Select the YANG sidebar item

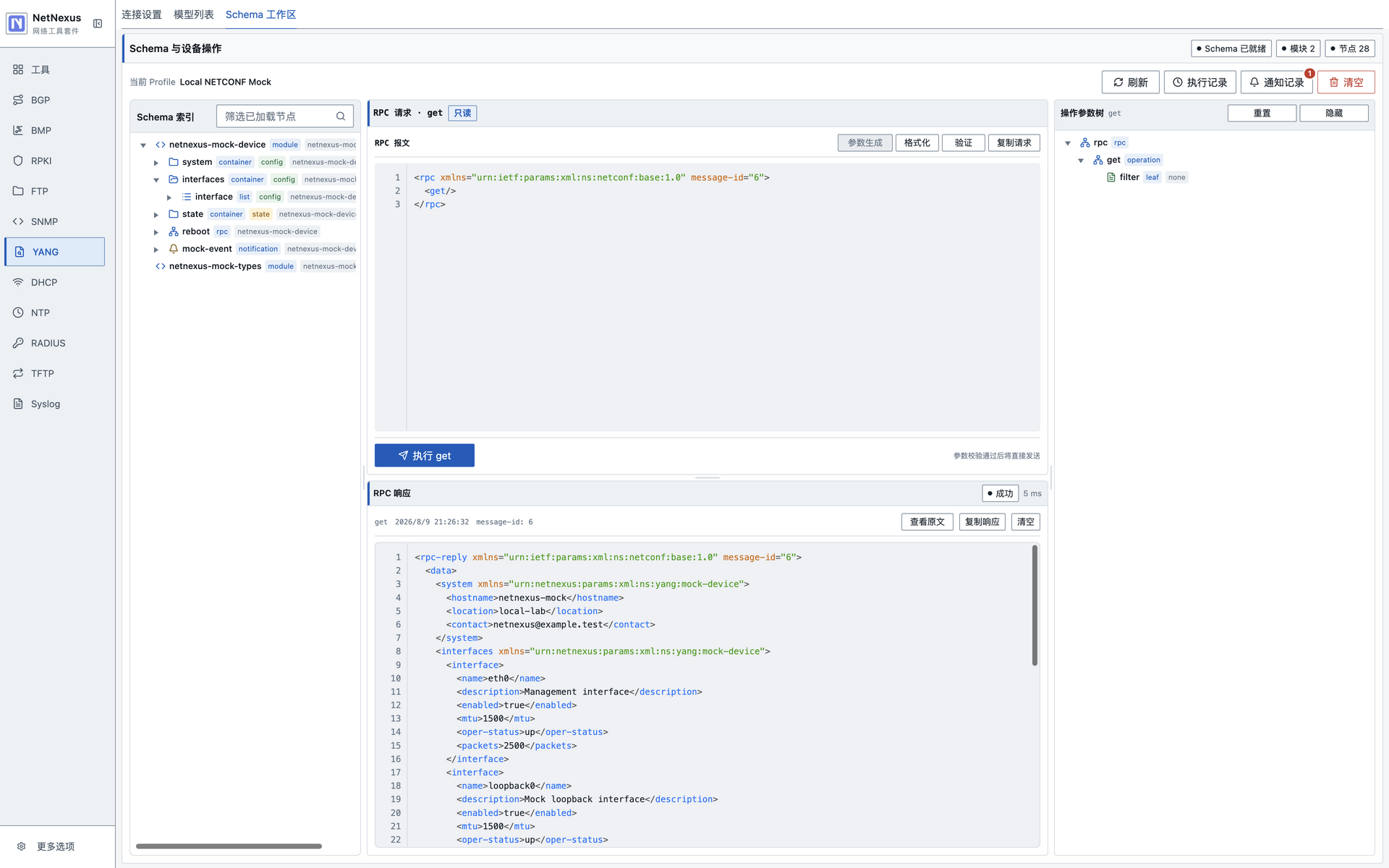[x=54, y=252]
